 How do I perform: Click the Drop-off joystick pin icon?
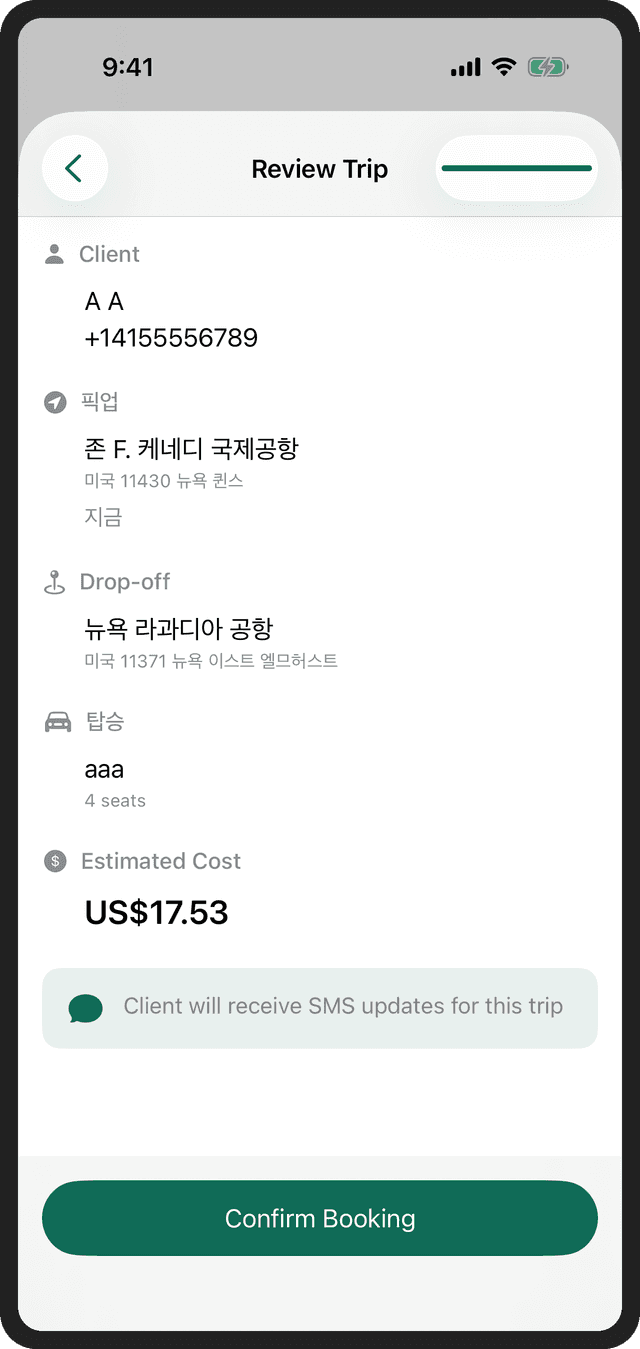pos(56,581)
